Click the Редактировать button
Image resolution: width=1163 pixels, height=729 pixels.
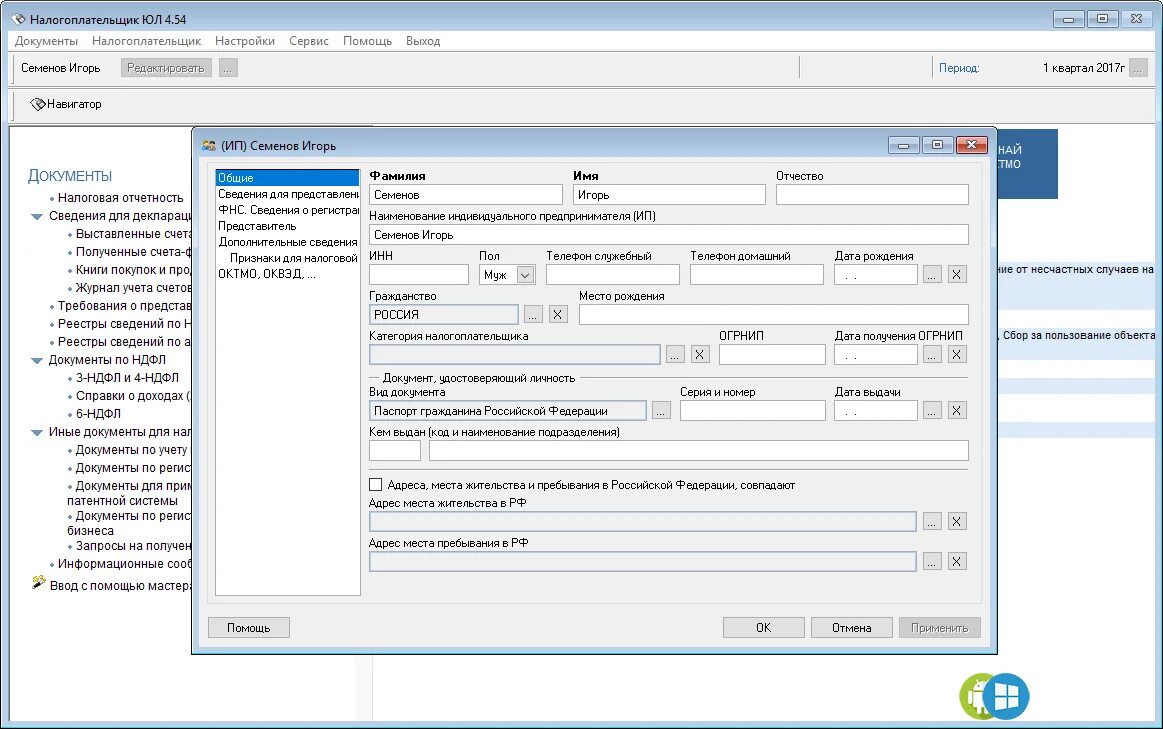[165, 68]
